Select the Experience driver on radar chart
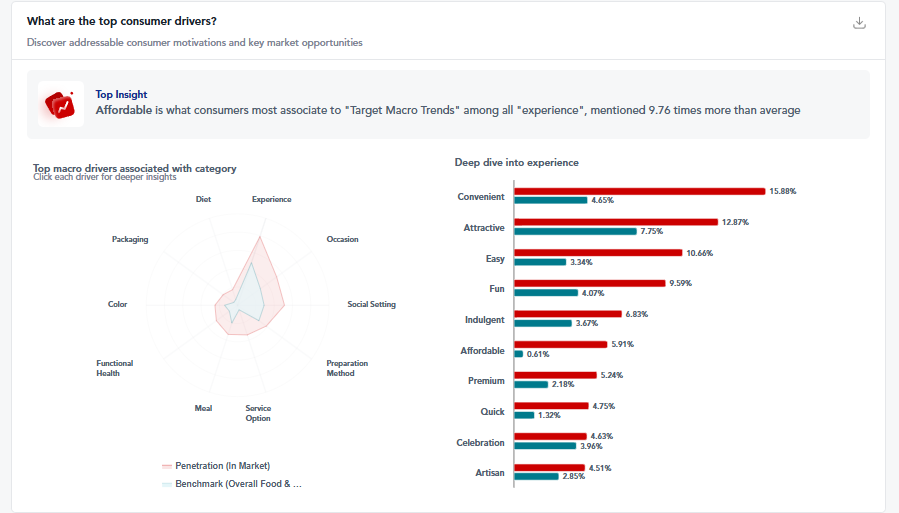 tap(271, 199)
